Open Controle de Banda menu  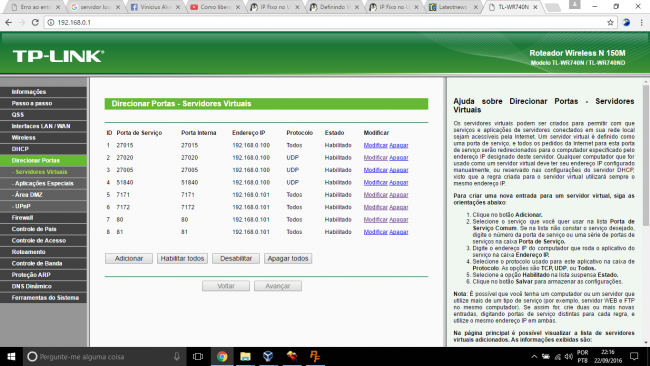point(44,263)
